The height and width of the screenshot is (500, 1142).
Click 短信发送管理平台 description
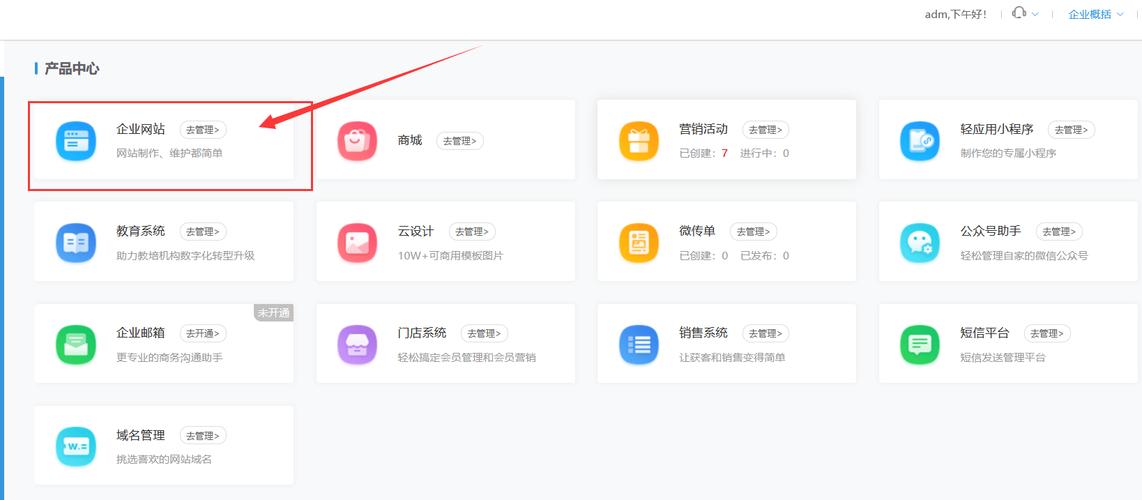pyautogui.click(x=1003, y=357)
